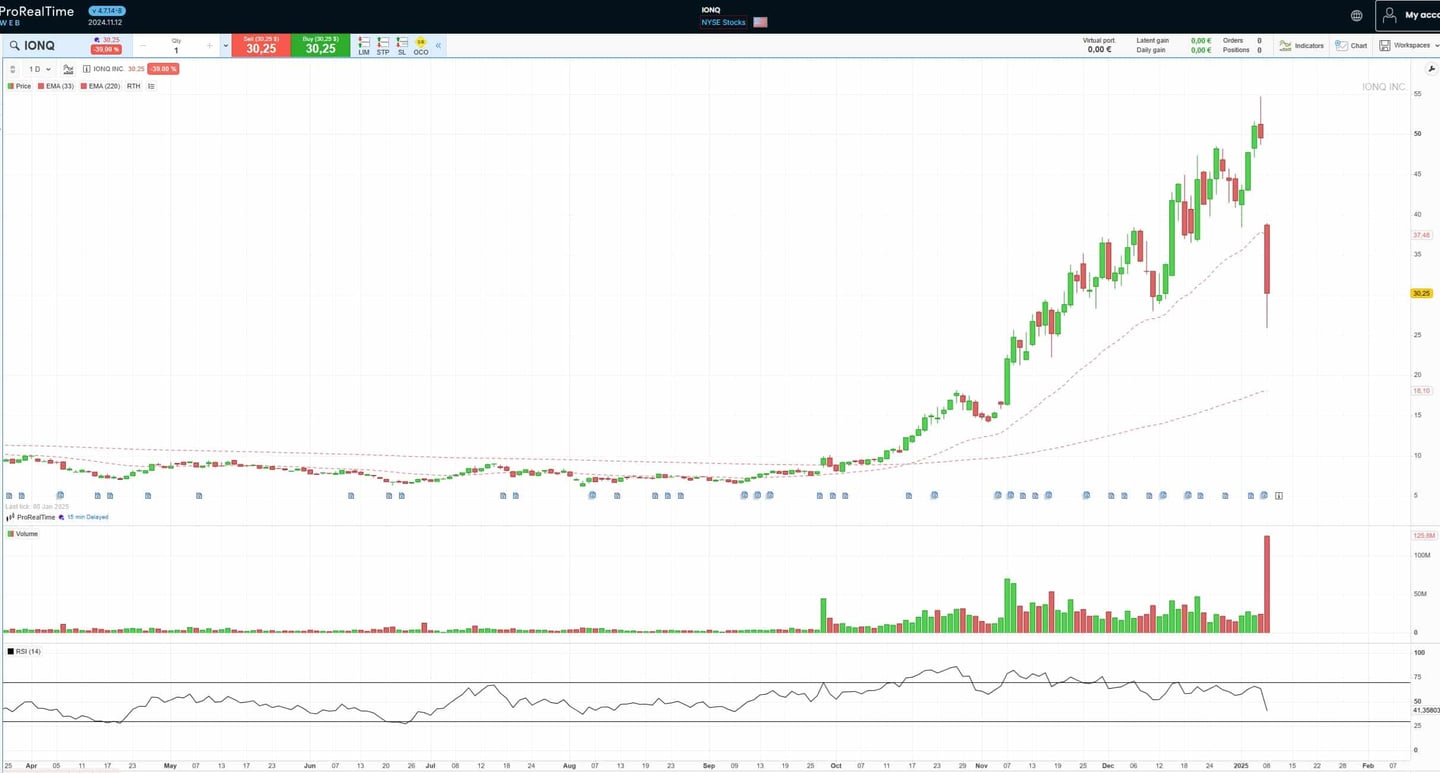Click the SL stop-loss order icon
This screenshot has height=773, width=1440.
click(x=402, y=44)
